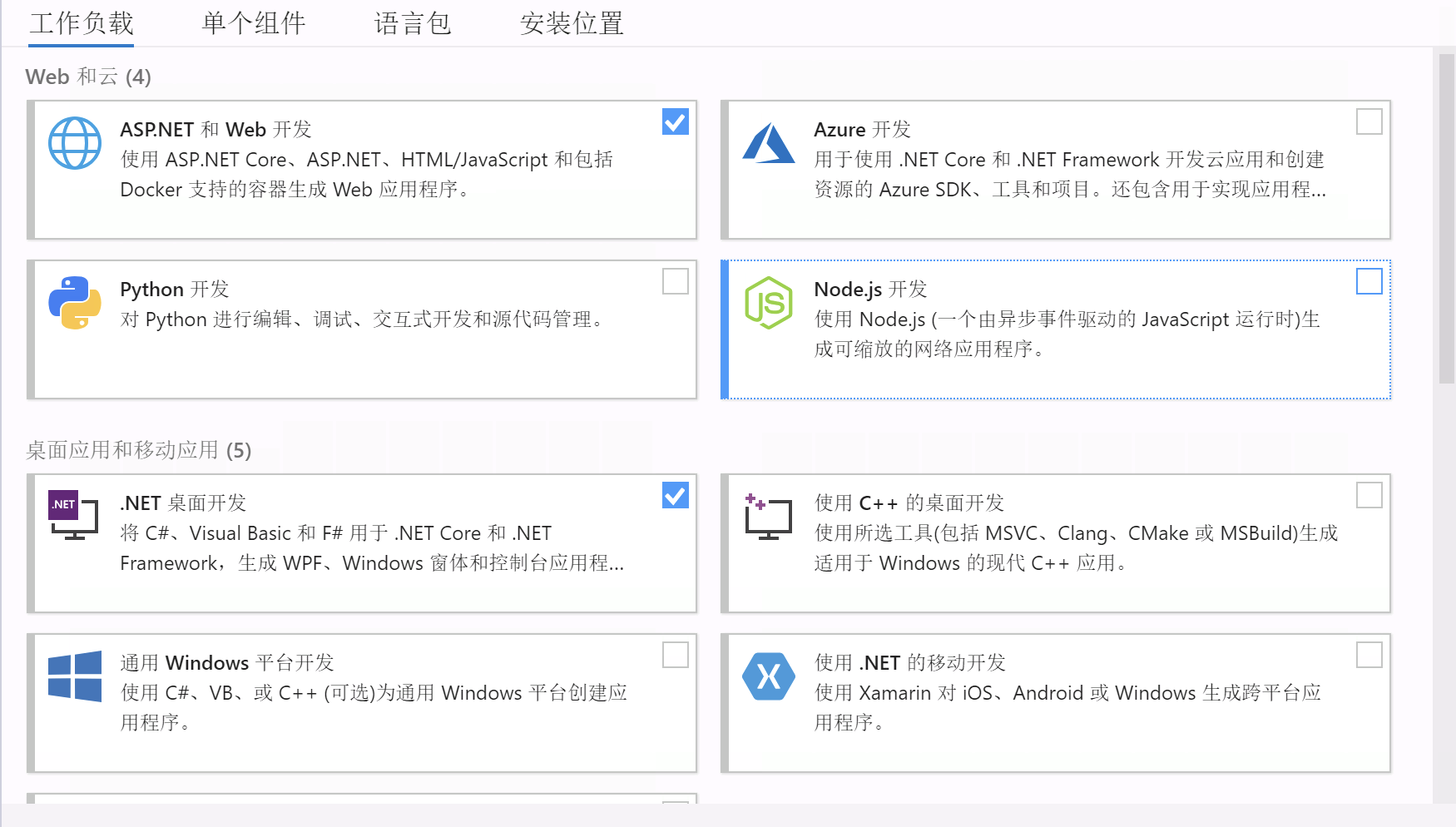Click the .NET 桌面开发 title text

[183, 503]
